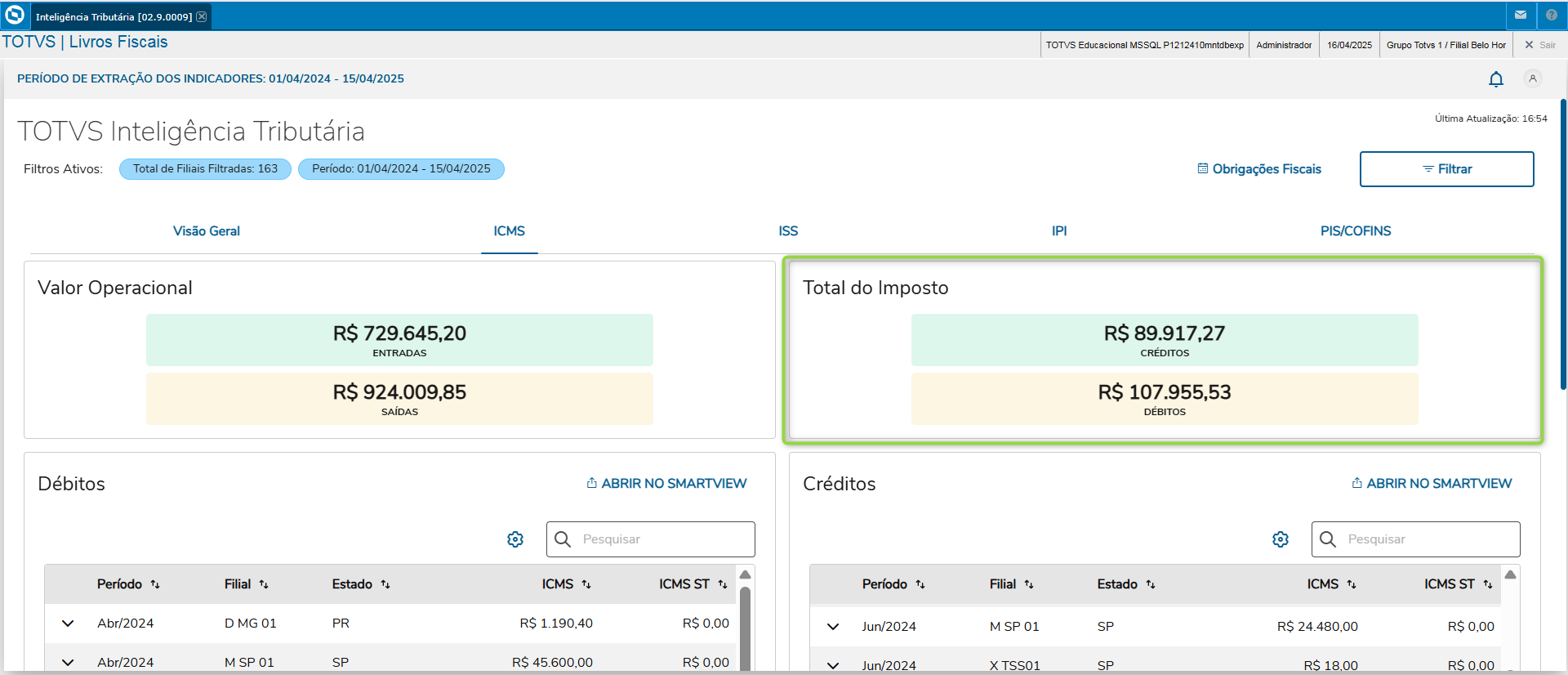Click the R$ 45.600,00 ICMS cell
The width and height of the screenshot is (1568, 675).
pyautogui.click(x=552, y=663)
